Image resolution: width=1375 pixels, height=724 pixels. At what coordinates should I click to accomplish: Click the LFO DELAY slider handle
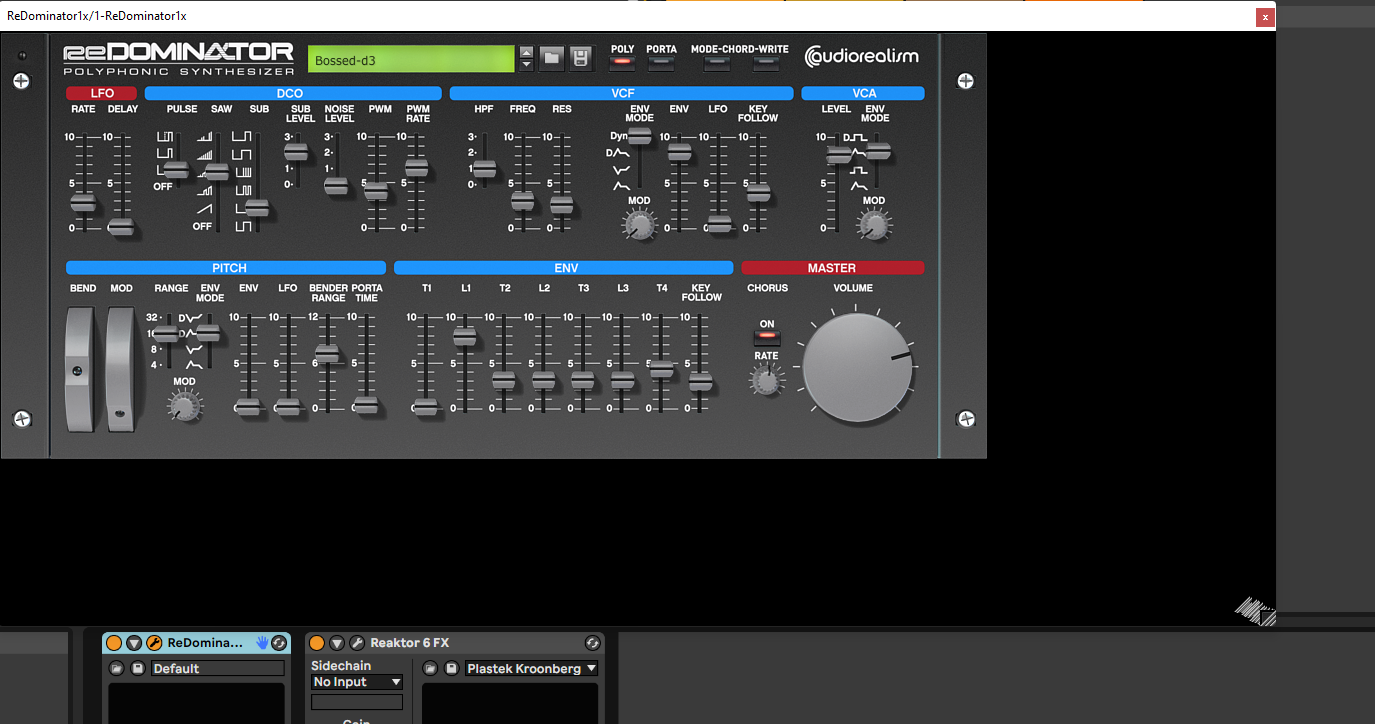(121, 227)
